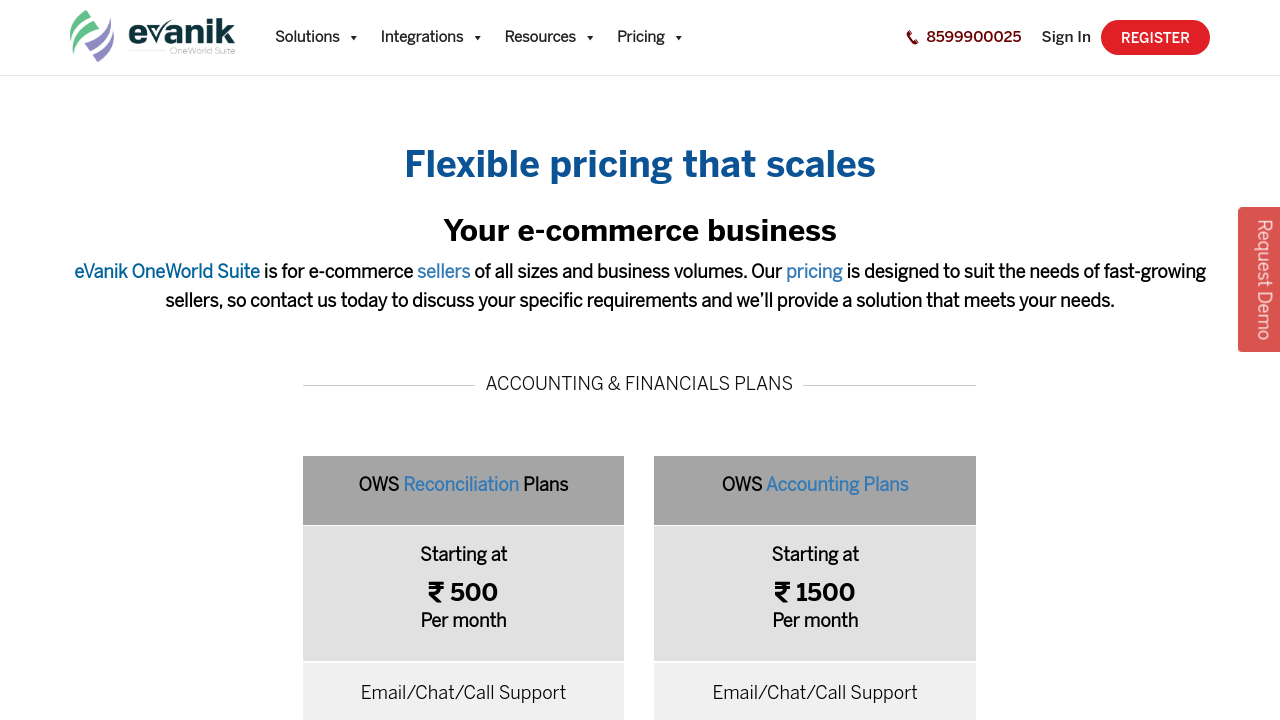
Task: Expand the Solutions dropdown arrow
Action: click(353, 38)
